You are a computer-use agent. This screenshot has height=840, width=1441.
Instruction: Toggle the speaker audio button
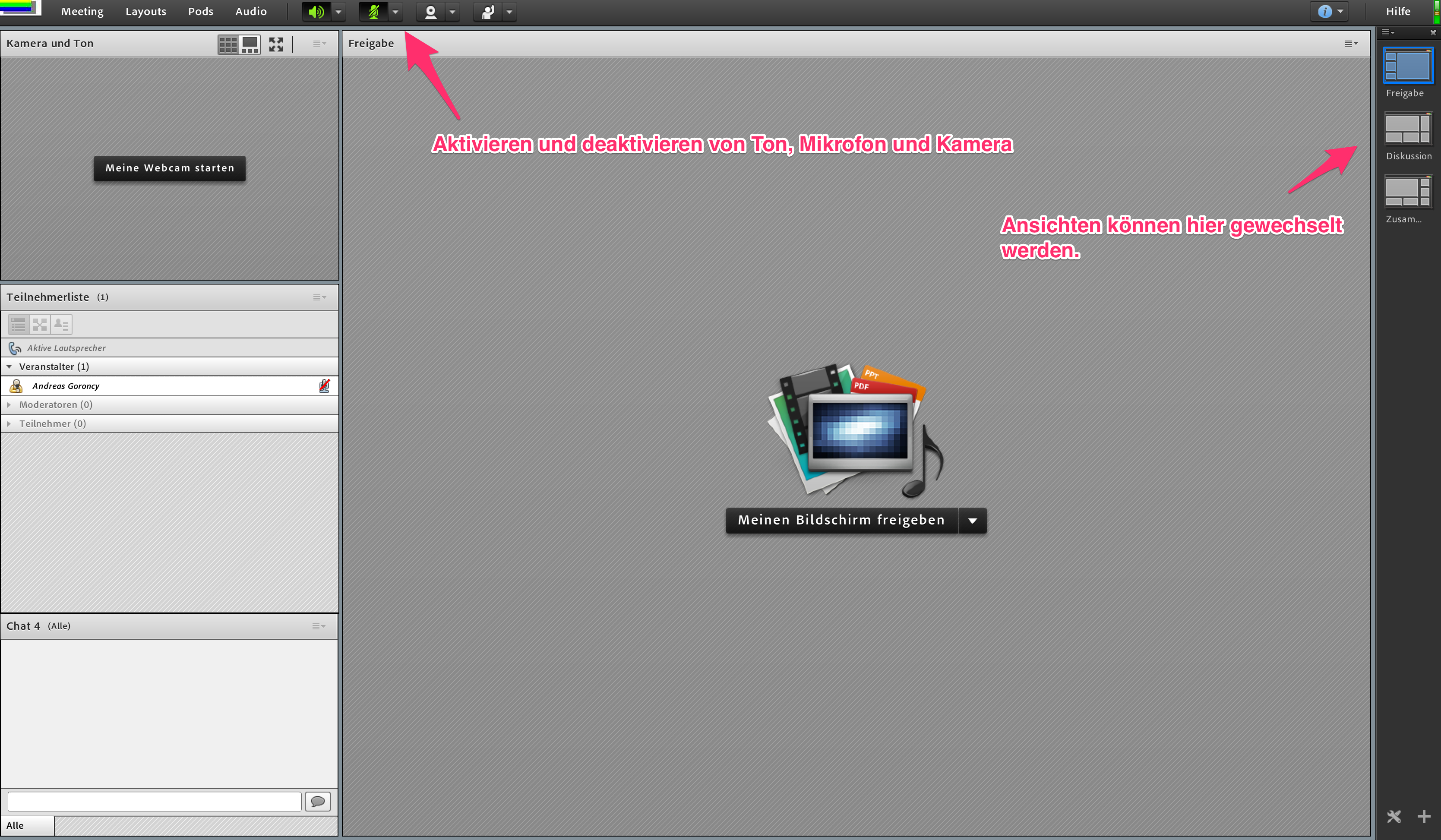316,11
